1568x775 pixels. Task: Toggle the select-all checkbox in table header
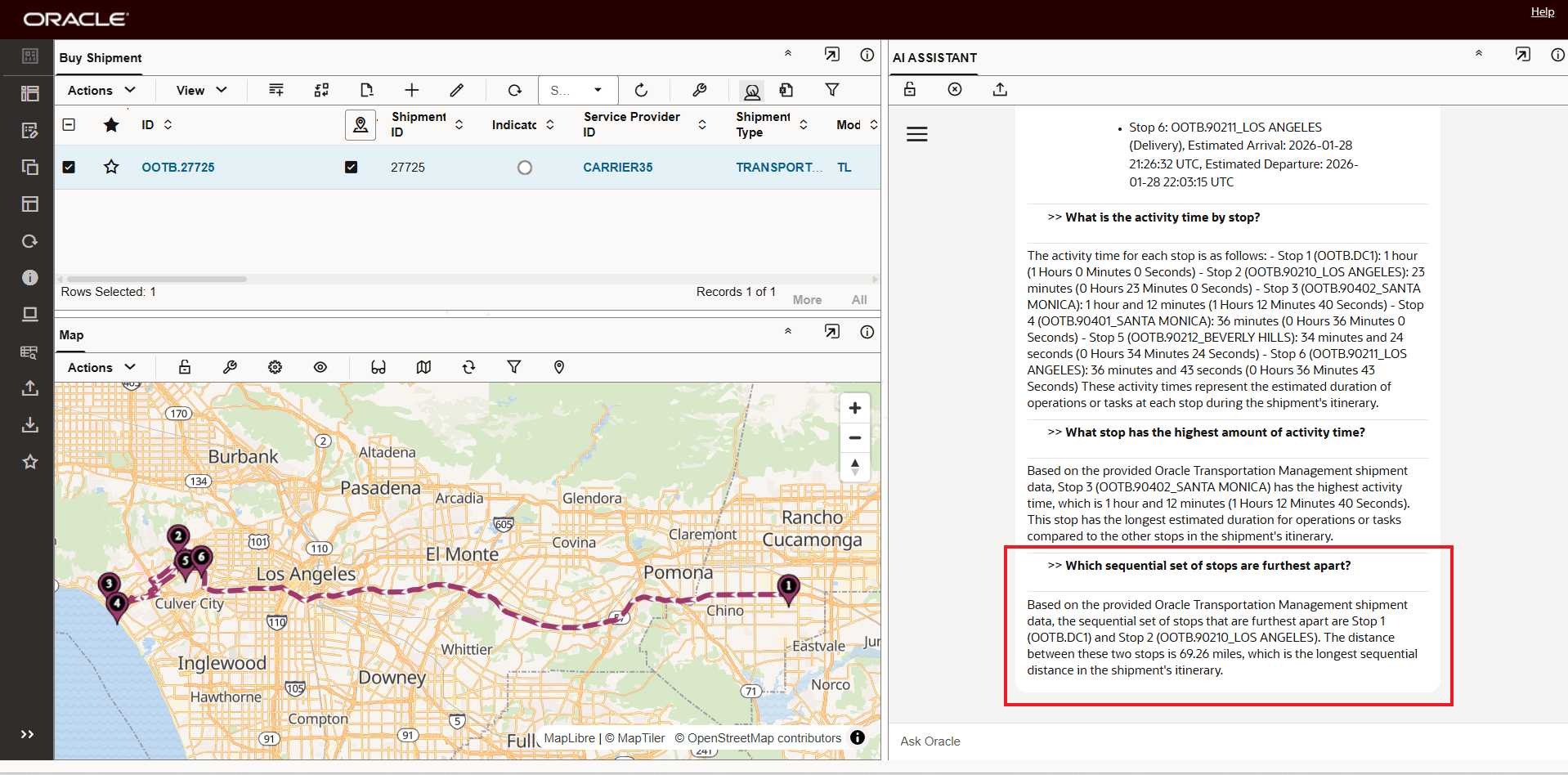[x=69, y=124]
